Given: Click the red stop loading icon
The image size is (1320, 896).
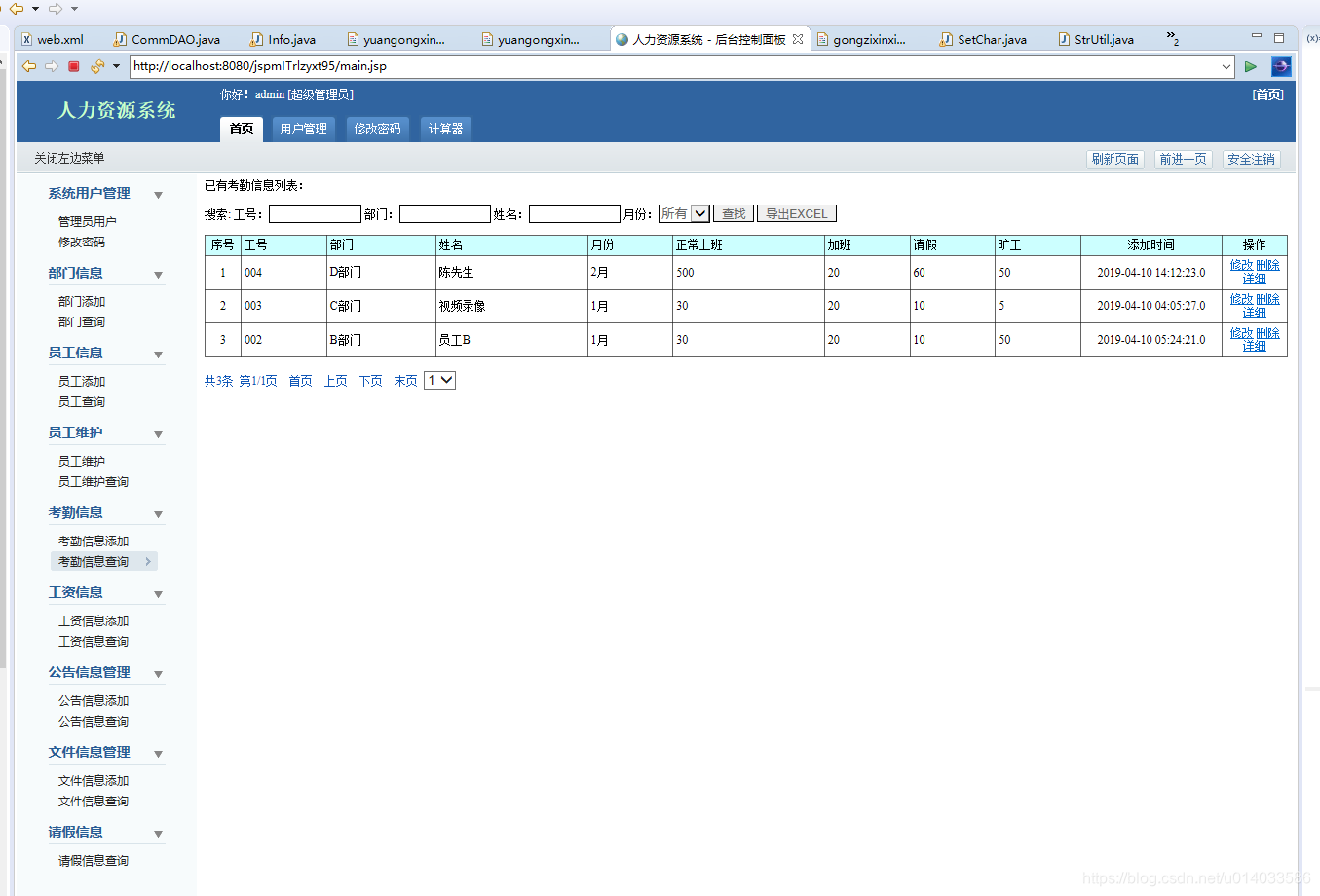Looking at the screenshot, I should pyautogui.click(x=73, y=66).
